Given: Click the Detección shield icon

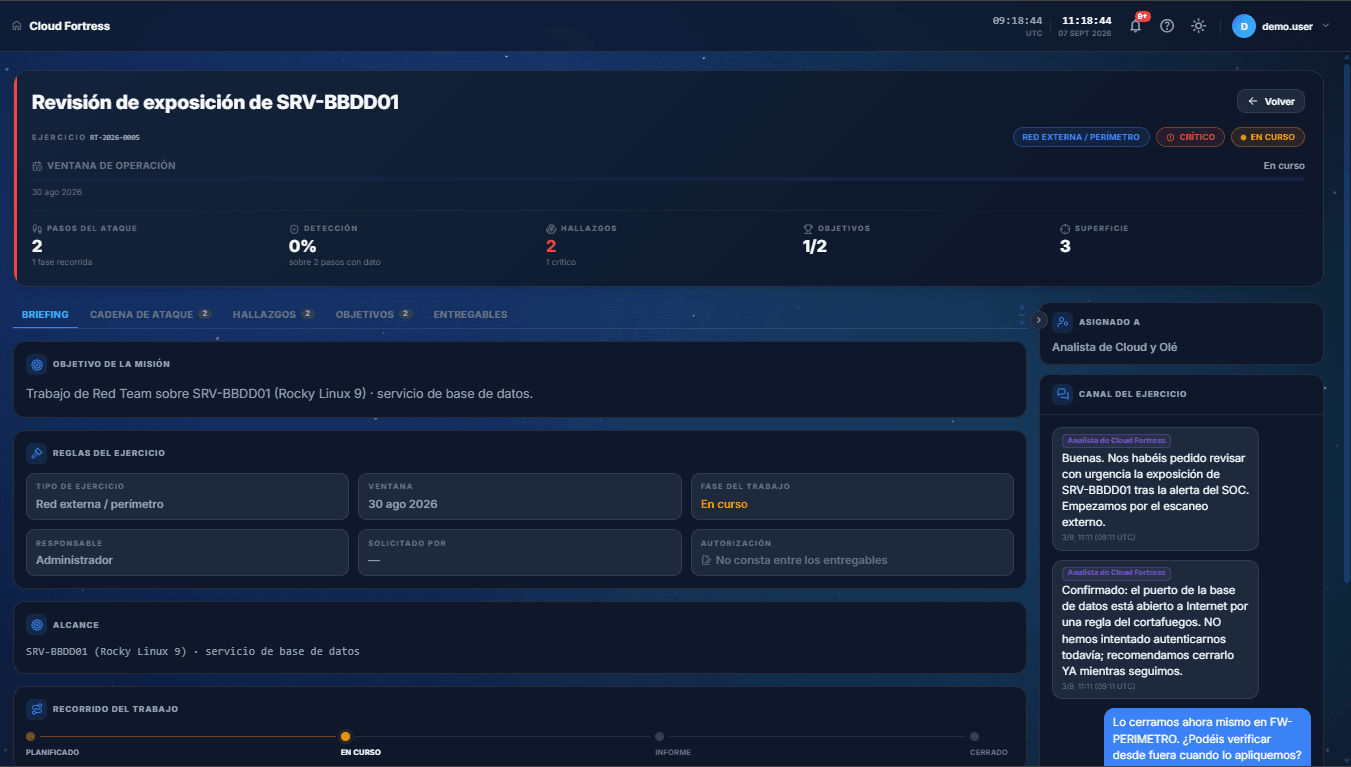Looking at the screenshot, I should coord(294,228).
